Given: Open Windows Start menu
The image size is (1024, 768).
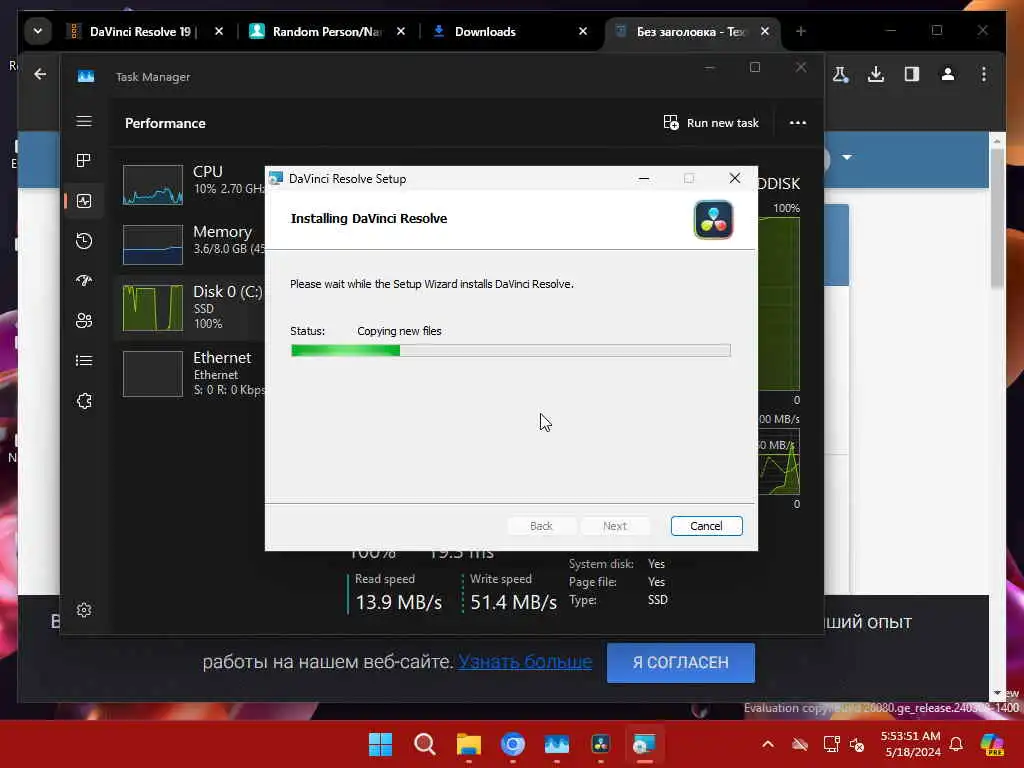Looking at the screenshot, I should 380,744.
